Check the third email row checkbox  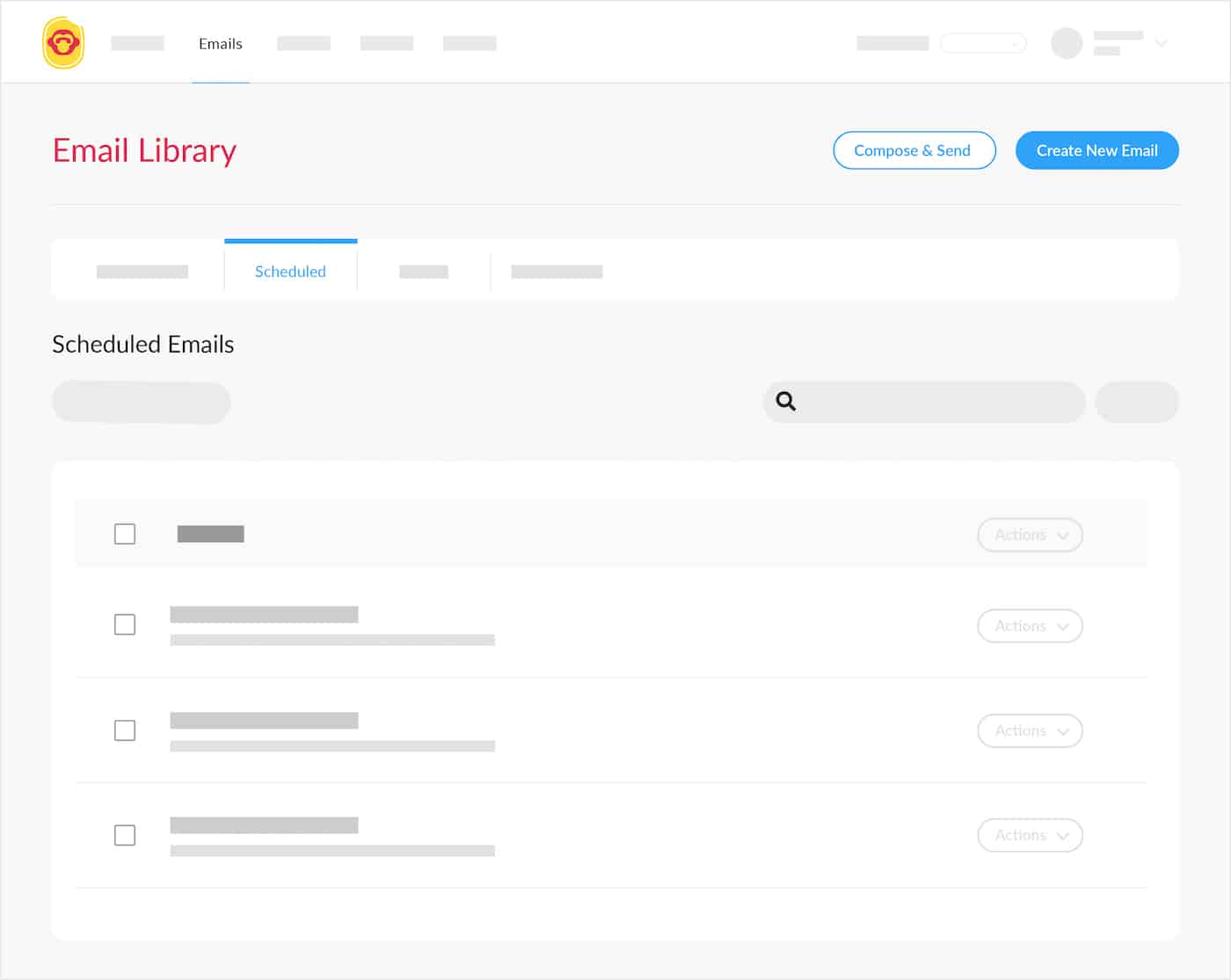pyautogui.click(x=125, y=835)
